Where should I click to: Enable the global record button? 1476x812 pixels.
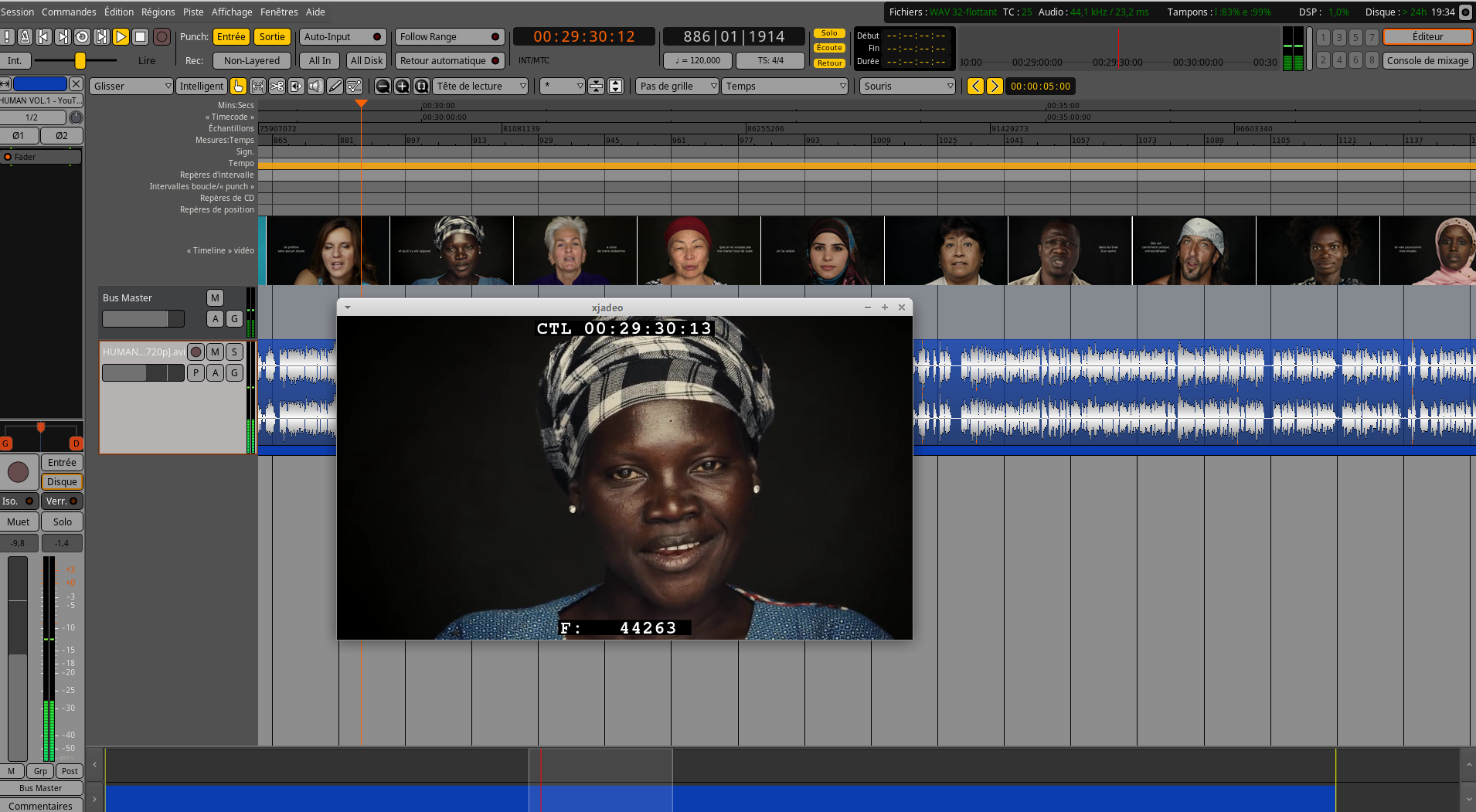click(162, 36)
